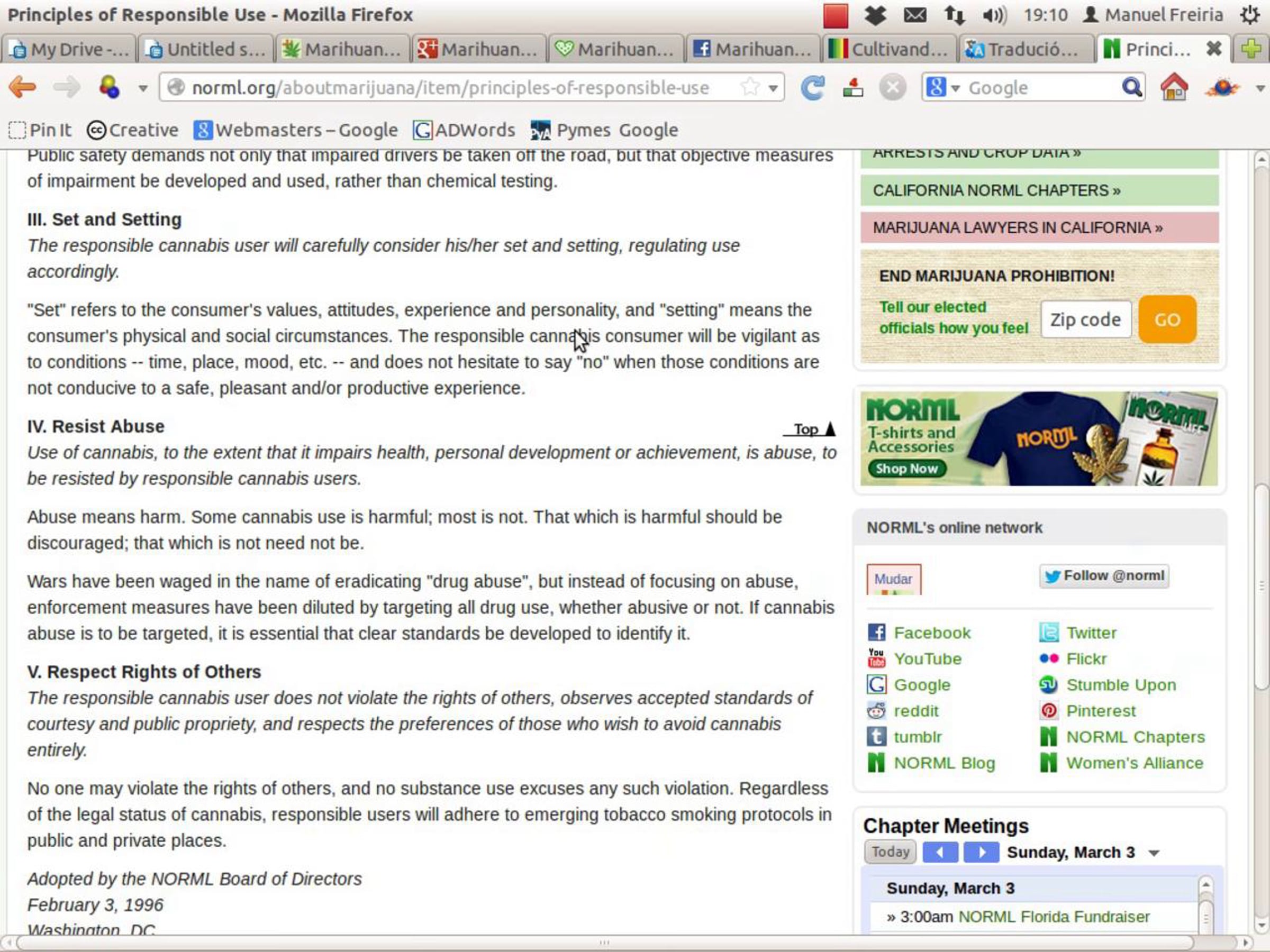Screen dimensions: 1270x952
Task: Click the vertical page scrollbar thumb
Action: 1261,585
